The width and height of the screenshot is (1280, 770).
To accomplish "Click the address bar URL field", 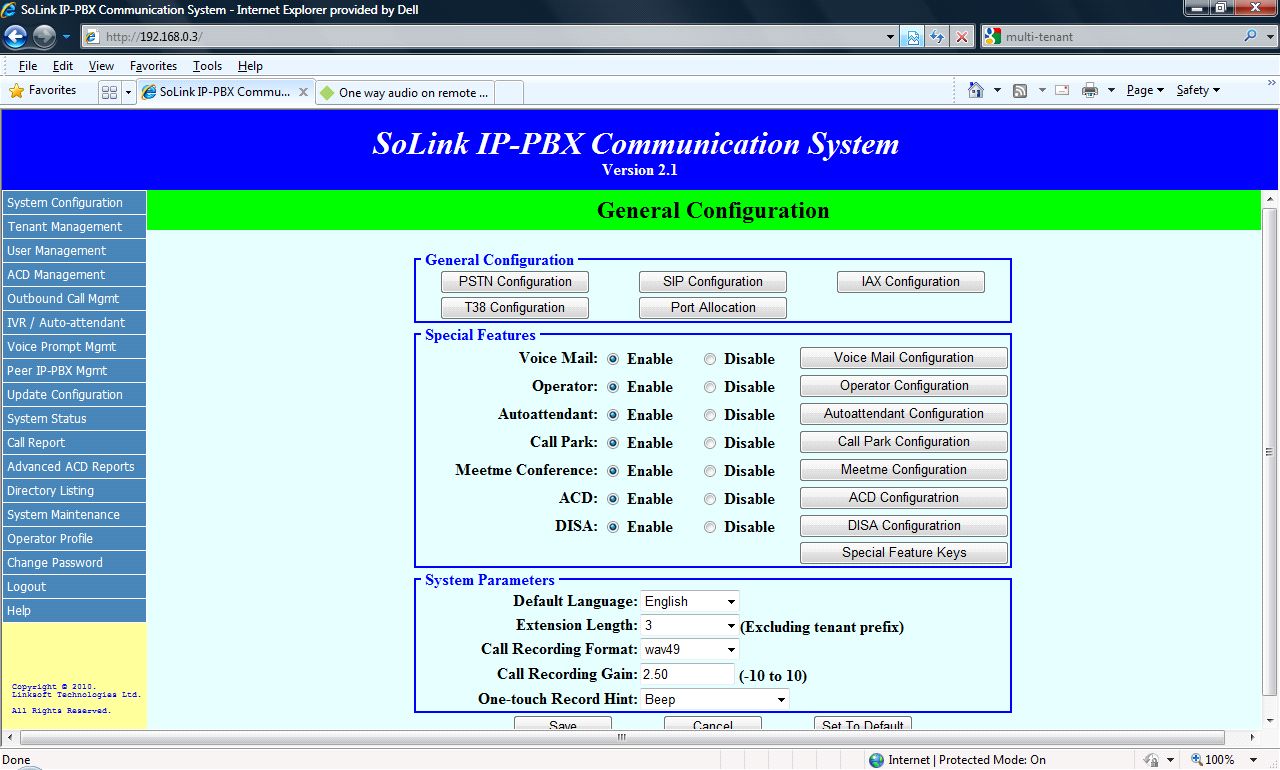I will pos(490,37).
